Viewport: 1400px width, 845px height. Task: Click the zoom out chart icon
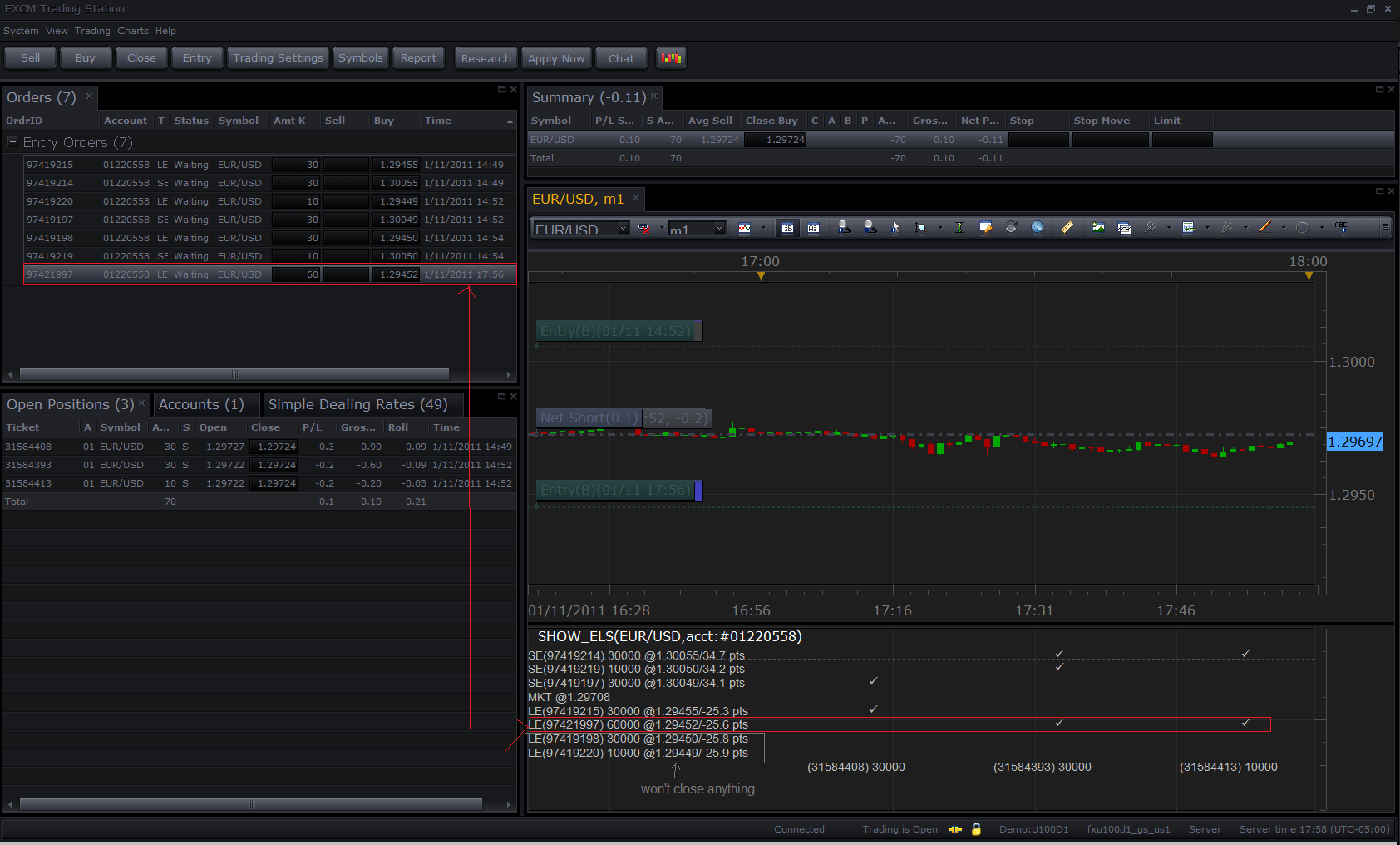click(x=870, y=227)
